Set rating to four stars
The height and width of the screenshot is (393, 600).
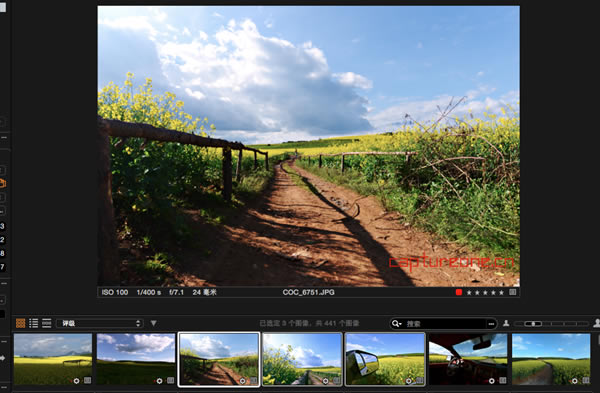click(493, 293)
